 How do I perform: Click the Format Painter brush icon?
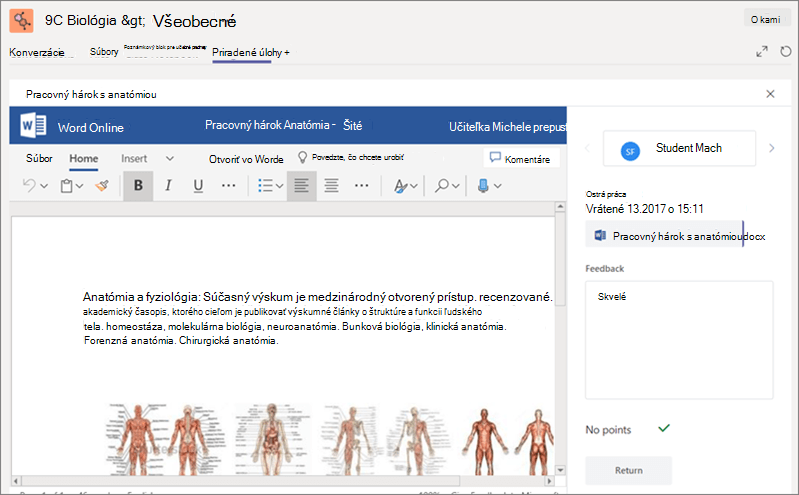102,186
